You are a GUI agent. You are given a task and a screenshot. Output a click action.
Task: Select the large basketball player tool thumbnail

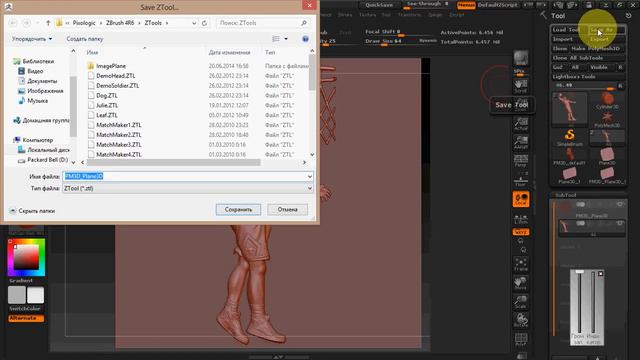pos(569,109)
